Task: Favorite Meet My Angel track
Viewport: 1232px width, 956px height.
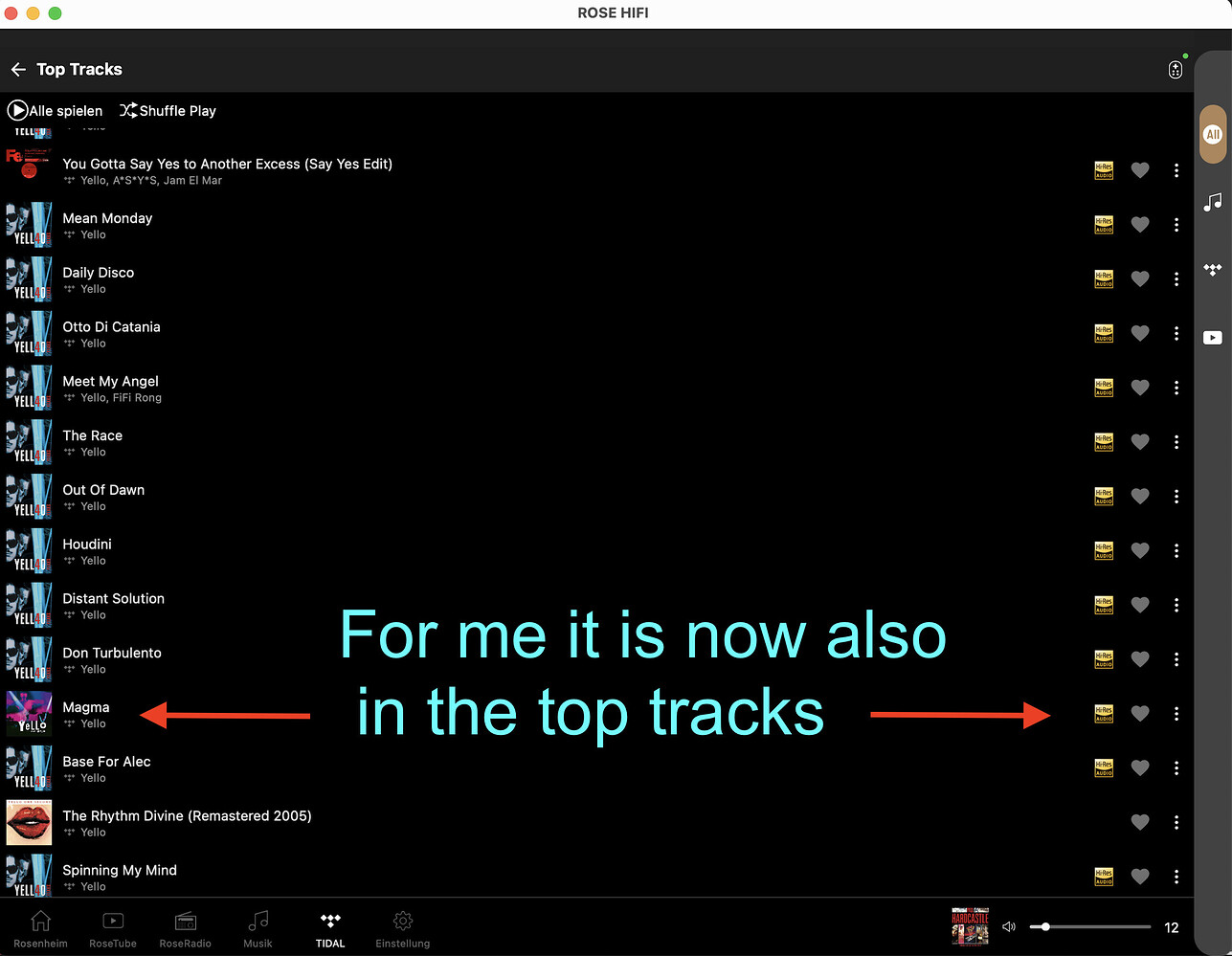Action: coord(1140,388)
